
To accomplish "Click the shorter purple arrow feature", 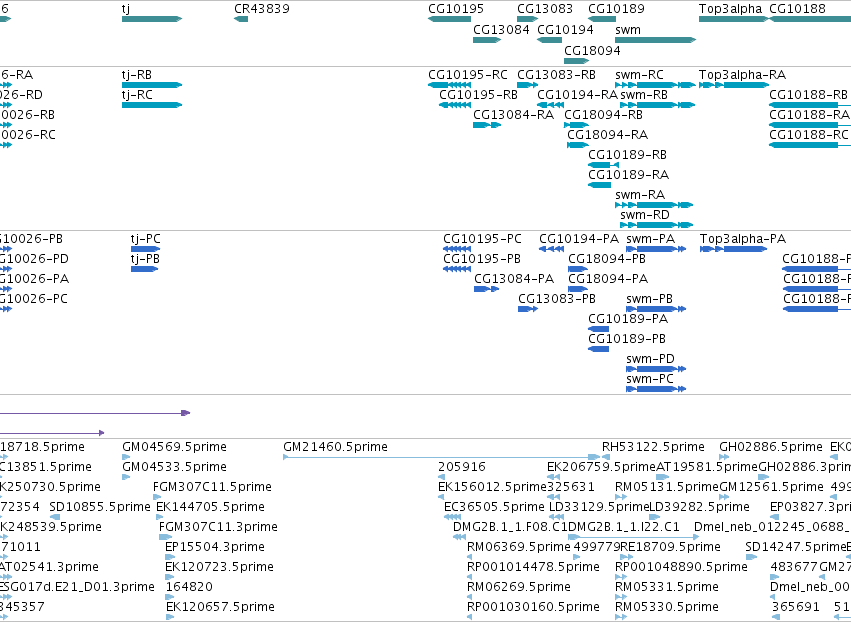I will click(52, 433).
